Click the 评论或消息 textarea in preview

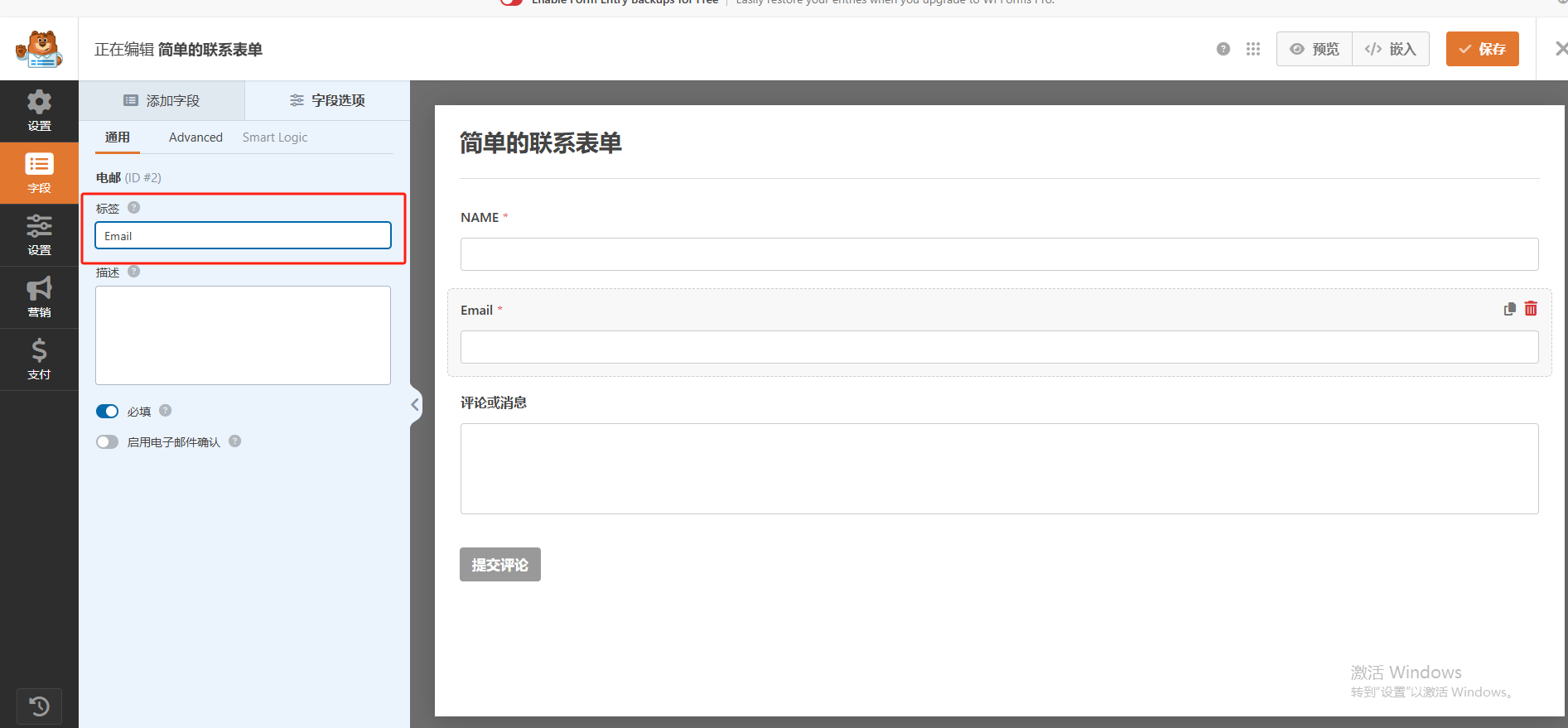999,469
